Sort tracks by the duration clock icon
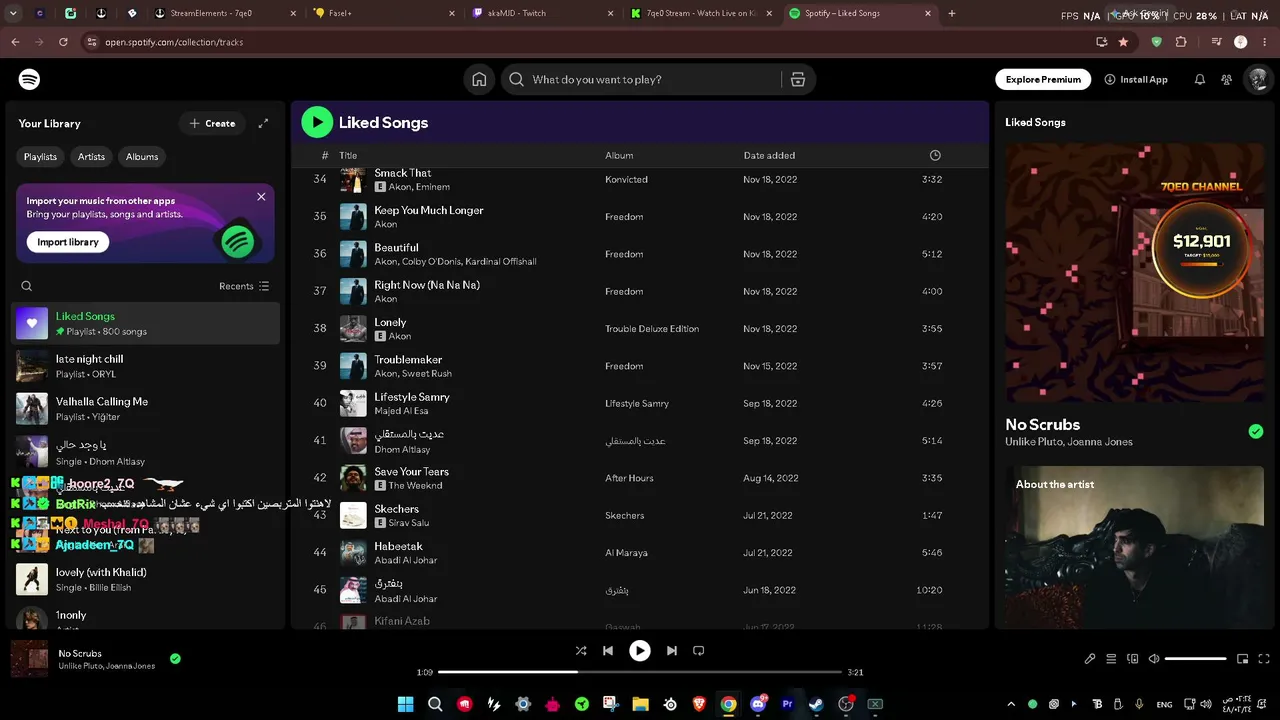This screenshot has height=720, width=1280. [x=935, y=155]
